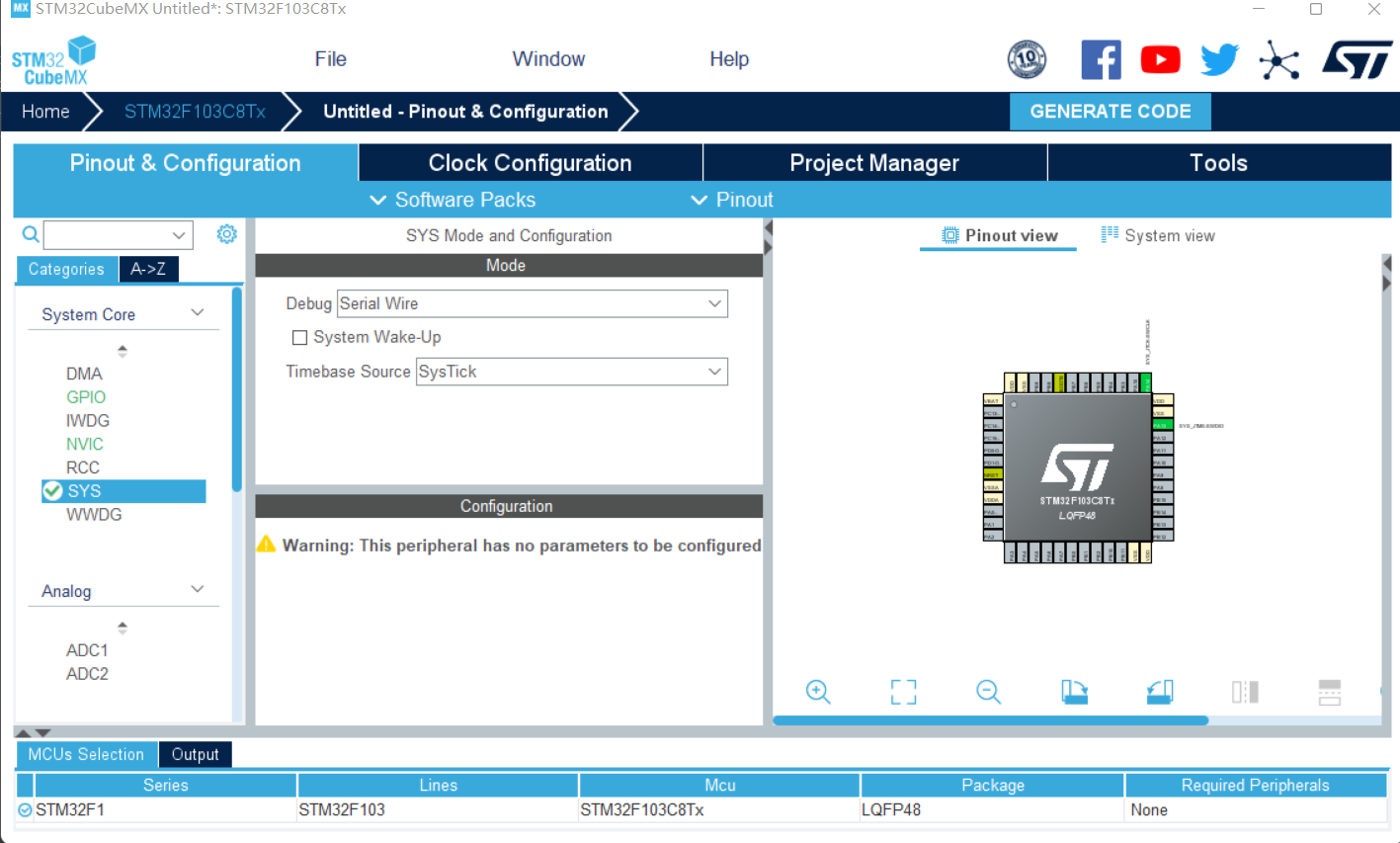Click the GENERATE CODE button
Screen dimensions: 1400x843
coord(1110,111)
